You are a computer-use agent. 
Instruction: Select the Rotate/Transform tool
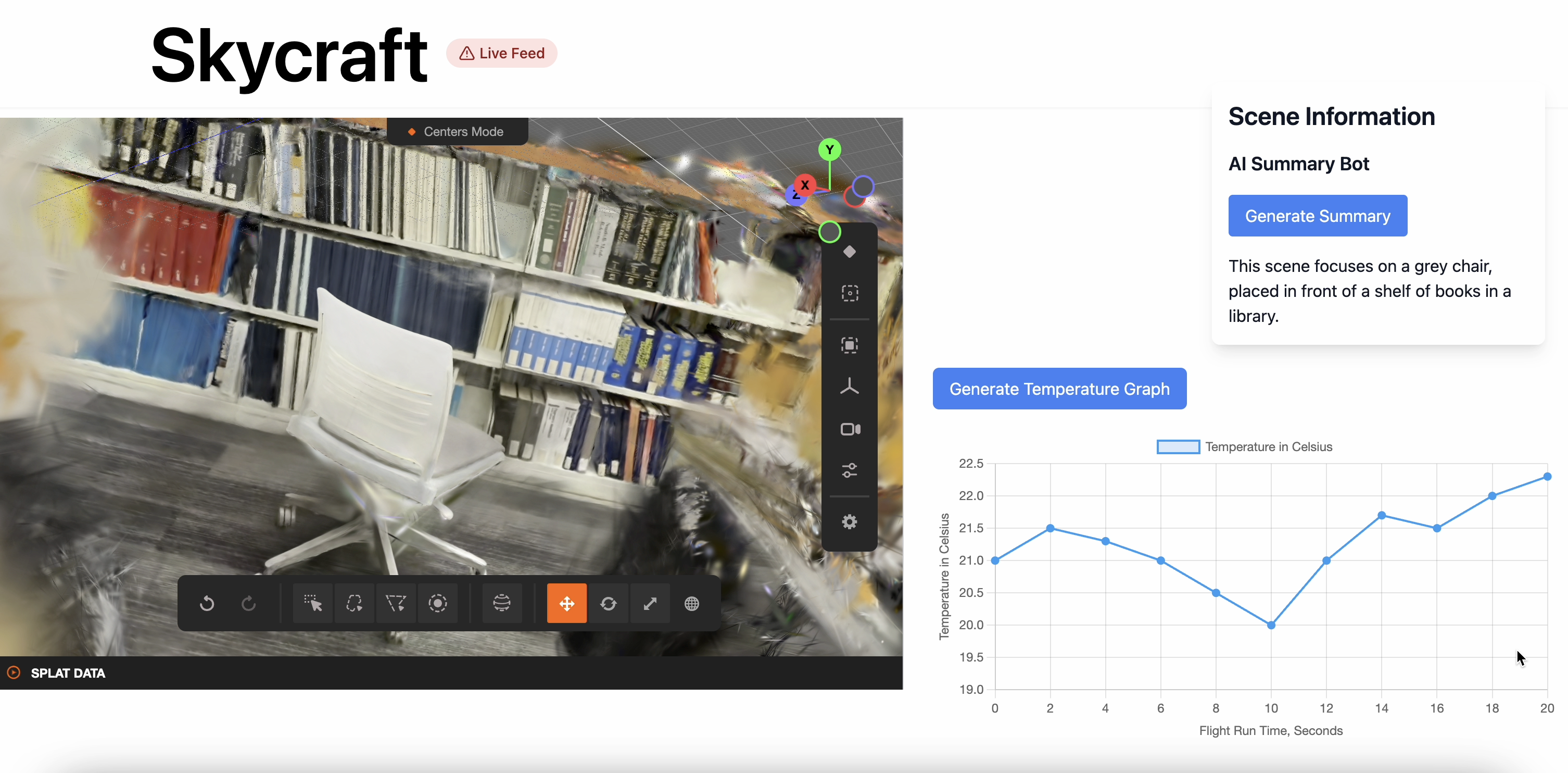608,603
